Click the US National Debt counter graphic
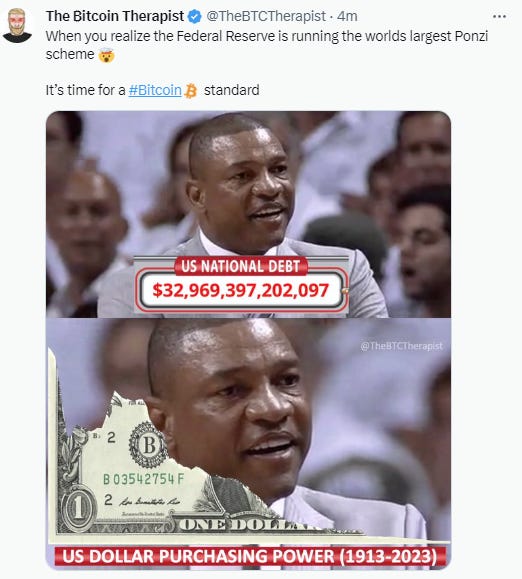Image resolution: width=522 pixels, height=579 pixels. click(x=241, y=284)
